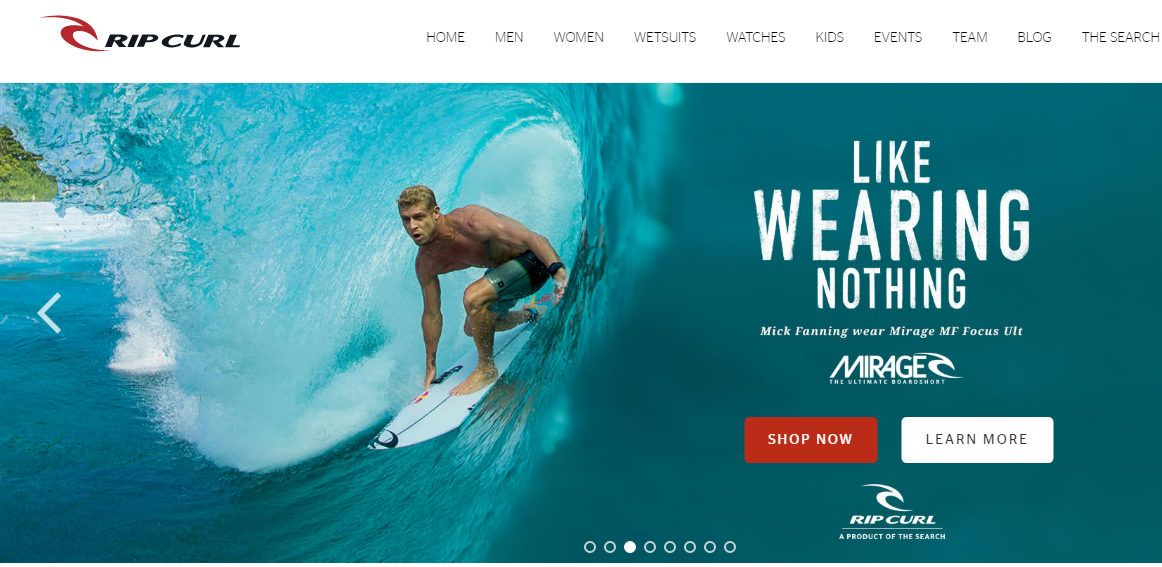Go to previous slide with left arrow
Image resolution: width=1162 pixels, height=567 pixels.
[x=49, y=313]
